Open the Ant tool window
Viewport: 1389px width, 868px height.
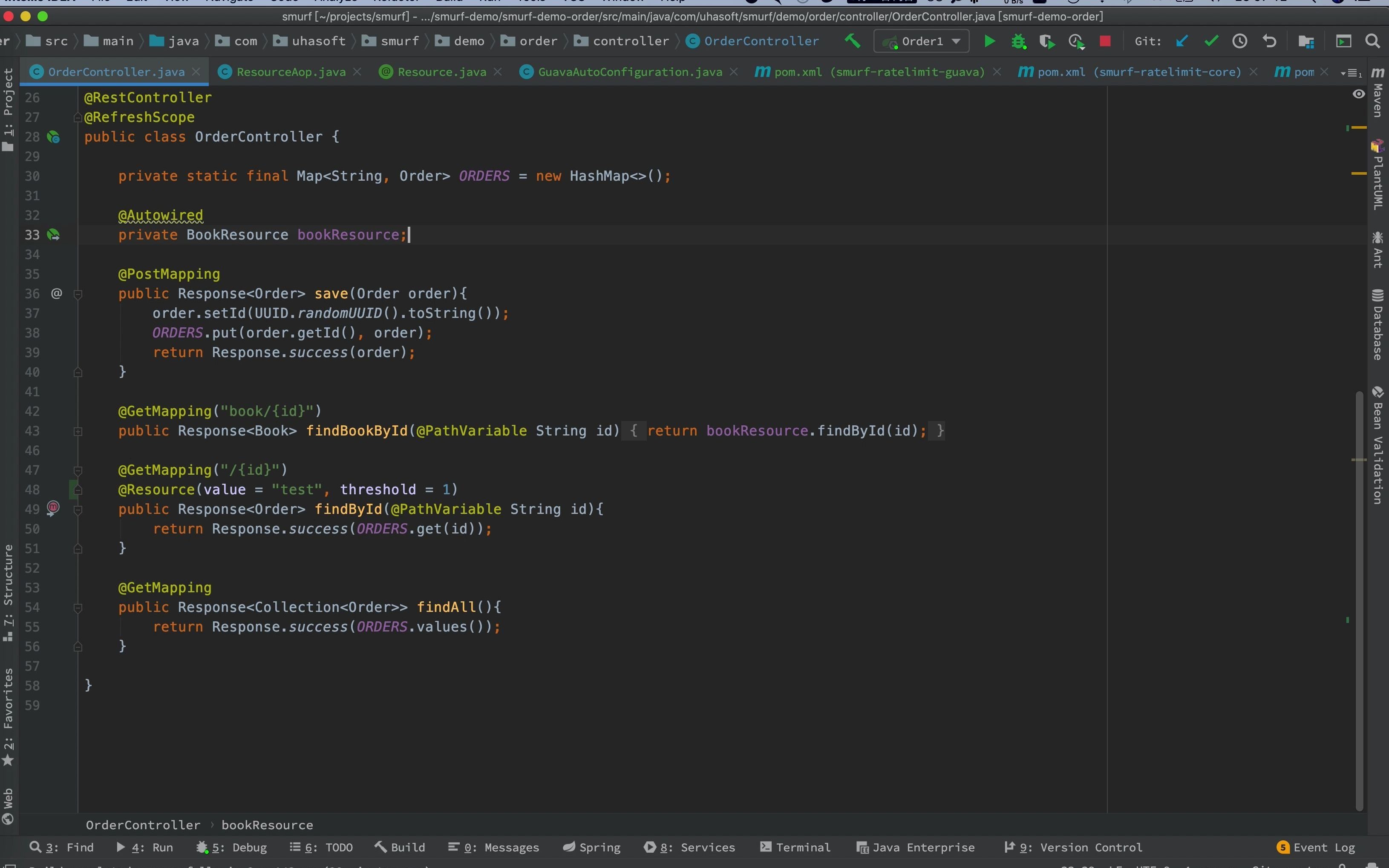(x=1378, y=249)
